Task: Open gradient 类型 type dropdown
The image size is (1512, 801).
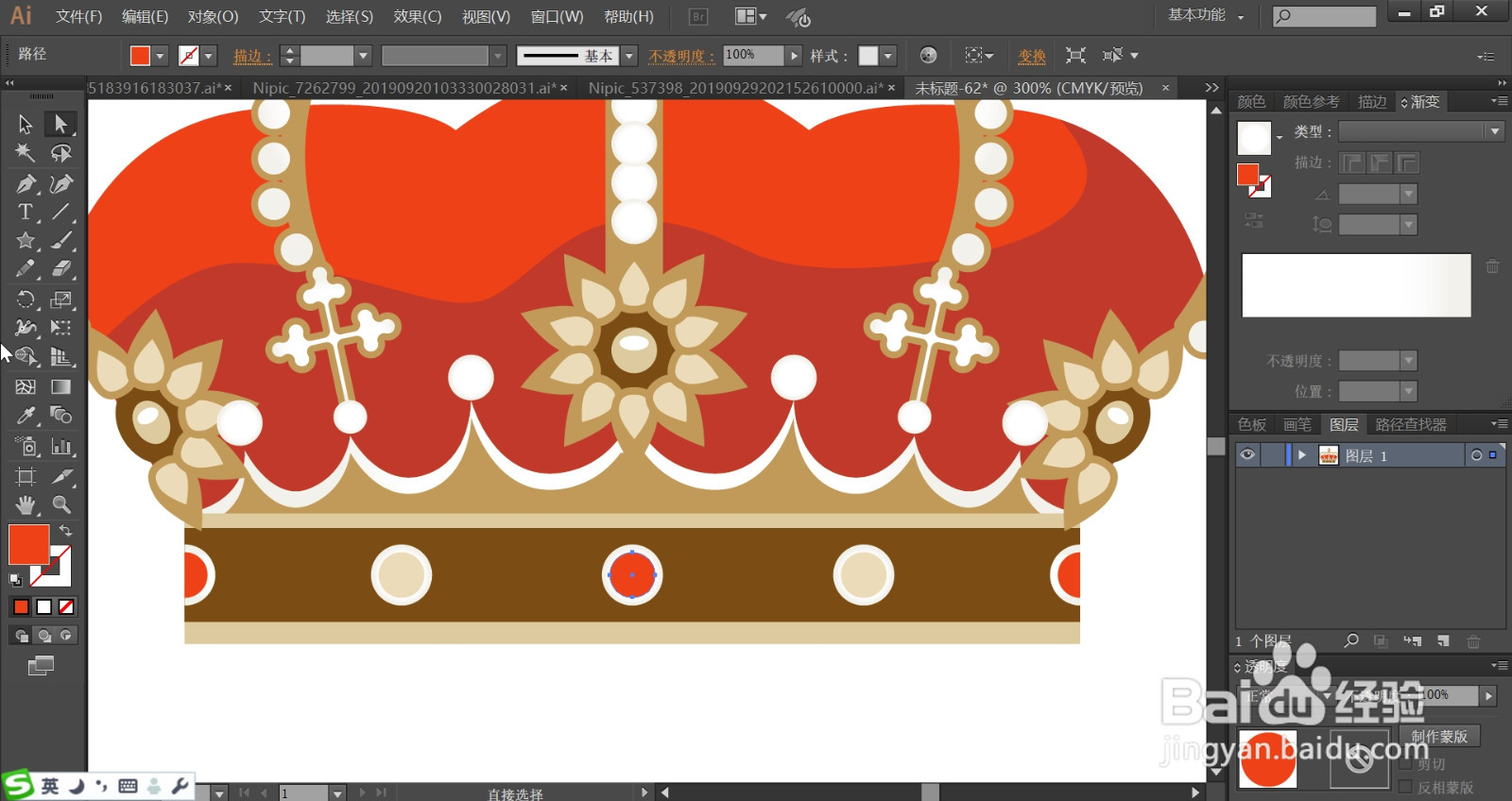Action: coord(1420,131)
